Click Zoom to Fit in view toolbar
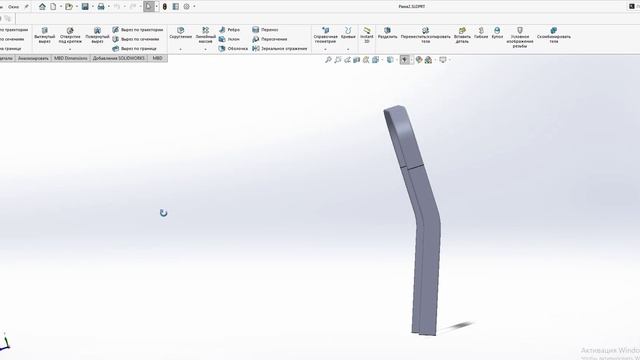The width and height of the screenshot is (640, 360). click(x=328, y=60)
